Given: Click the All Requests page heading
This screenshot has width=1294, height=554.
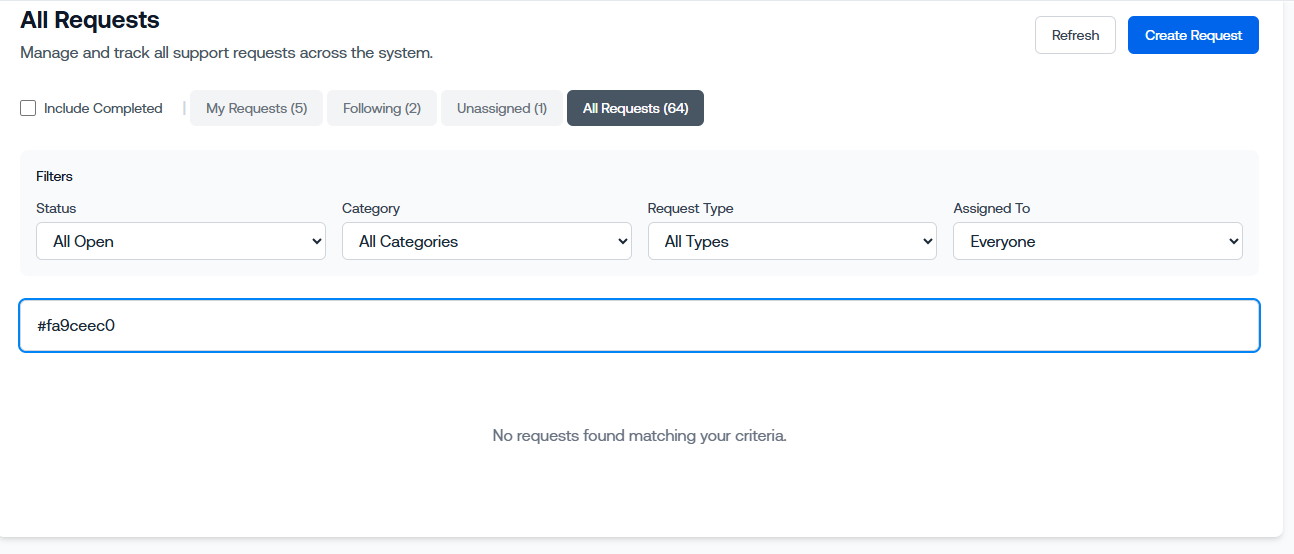Looking at the screenshot, I should tap(90, 19).
